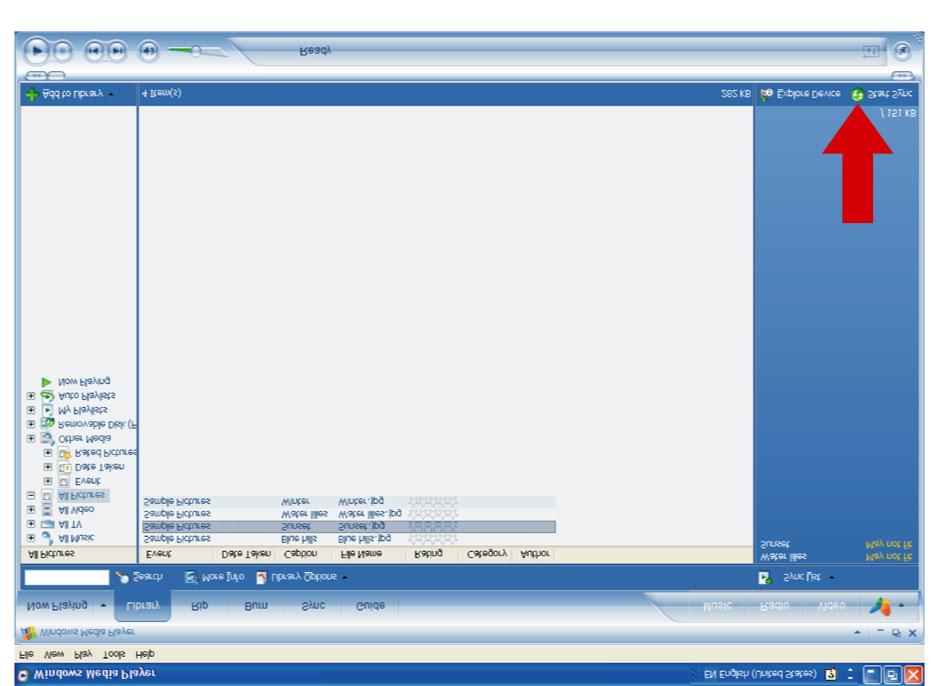Sort by the Date Taken column
The image size is (944, 686).
pos(246,553)
